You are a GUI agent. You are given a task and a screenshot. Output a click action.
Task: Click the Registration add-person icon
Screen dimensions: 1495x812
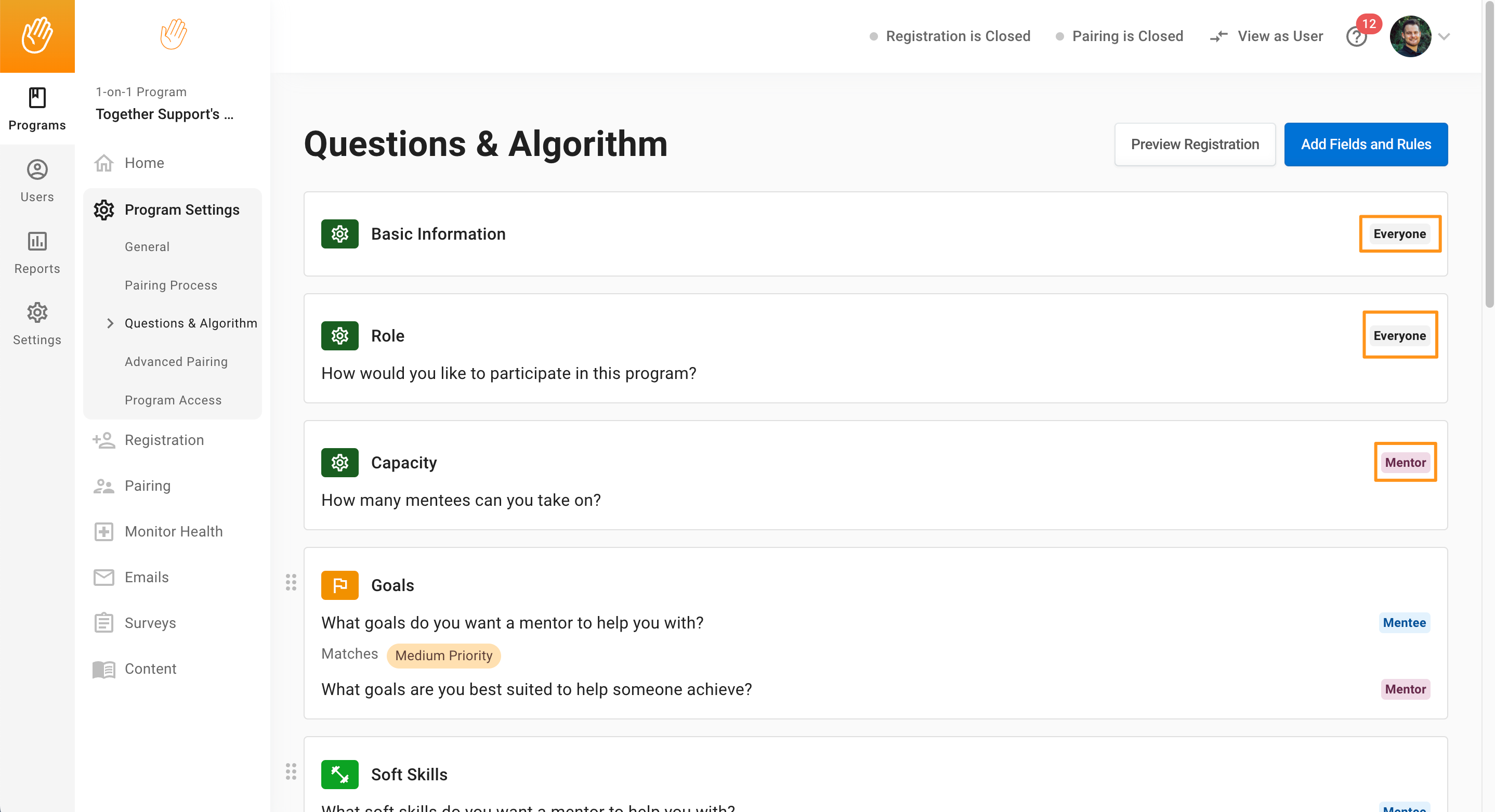coord(104,440)
